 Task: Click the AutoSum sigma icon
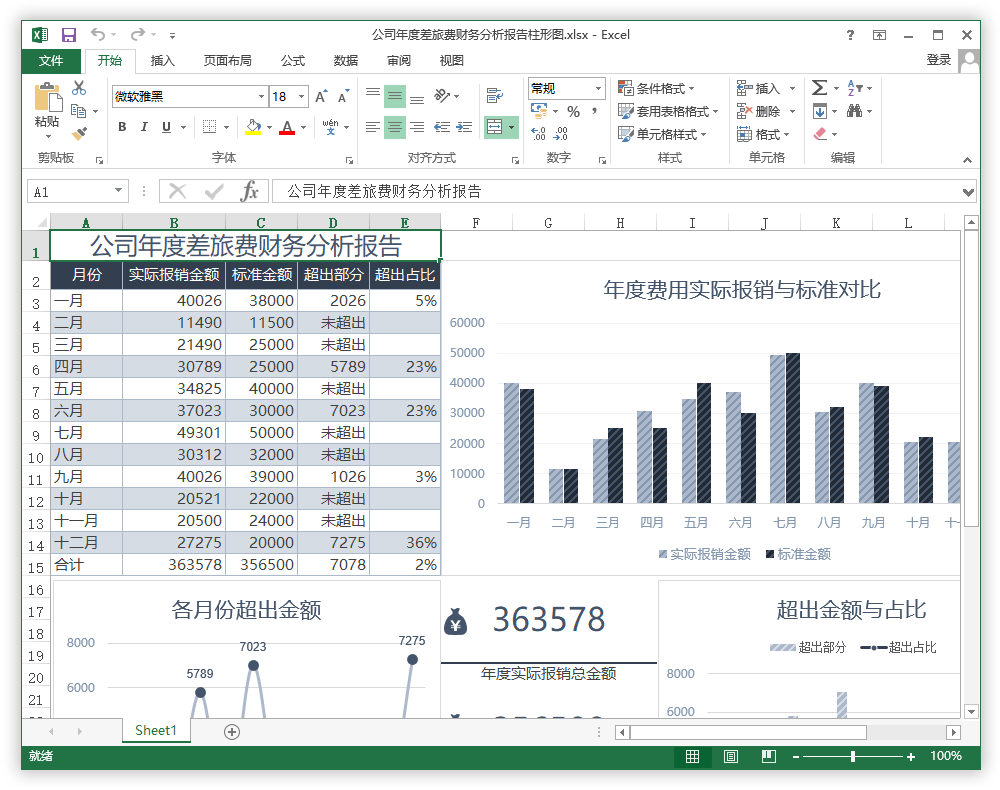click(819, 88)
